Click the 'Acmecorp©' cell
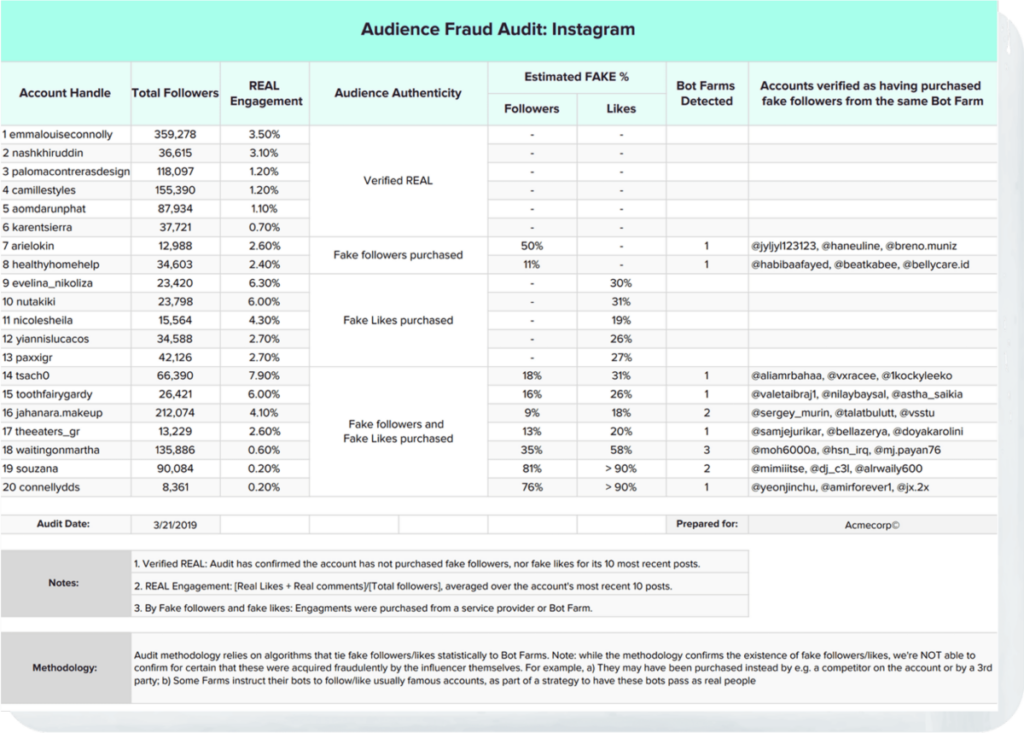Screen dimensions: 1024x733 [x=873, y=525]
